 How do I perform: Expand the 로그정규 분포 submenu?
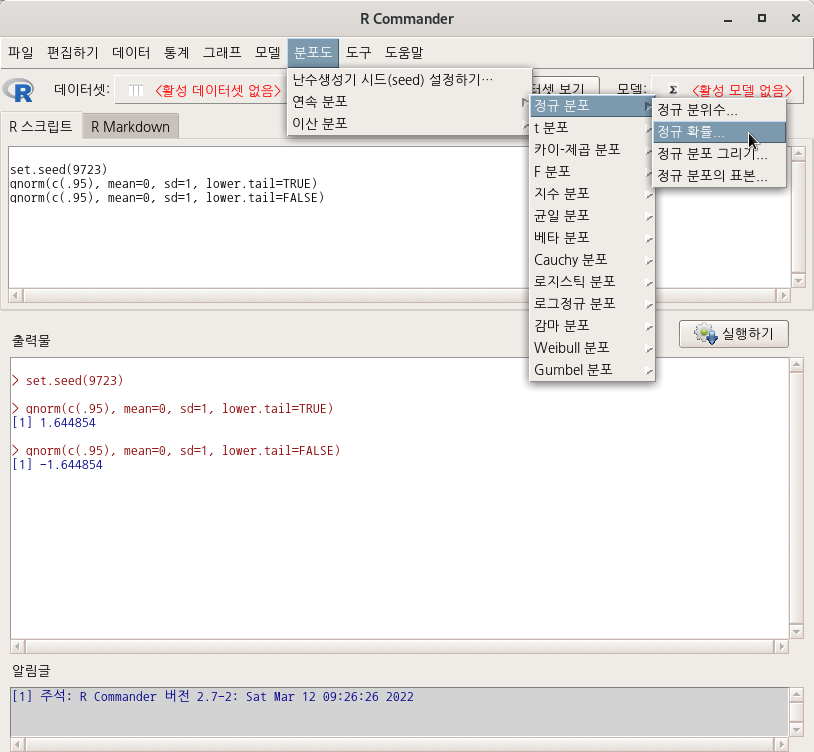[592, 304]
